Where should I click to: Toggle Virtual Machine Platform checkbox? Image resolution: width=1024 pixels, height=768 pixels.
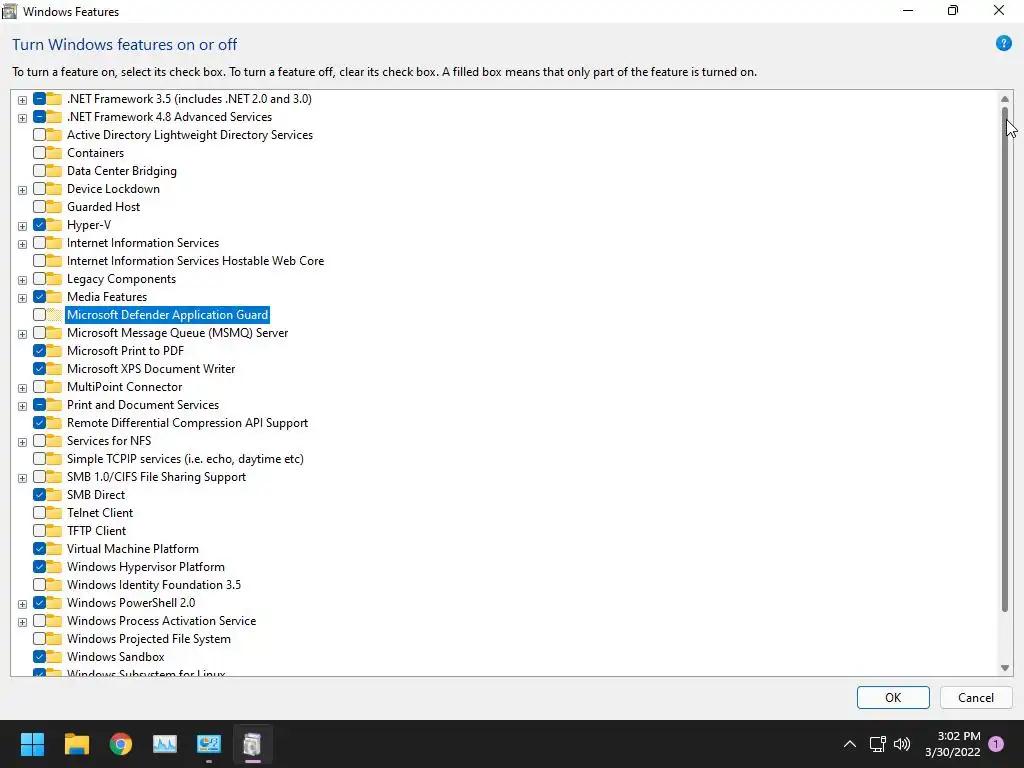click(x=39, y=549)
